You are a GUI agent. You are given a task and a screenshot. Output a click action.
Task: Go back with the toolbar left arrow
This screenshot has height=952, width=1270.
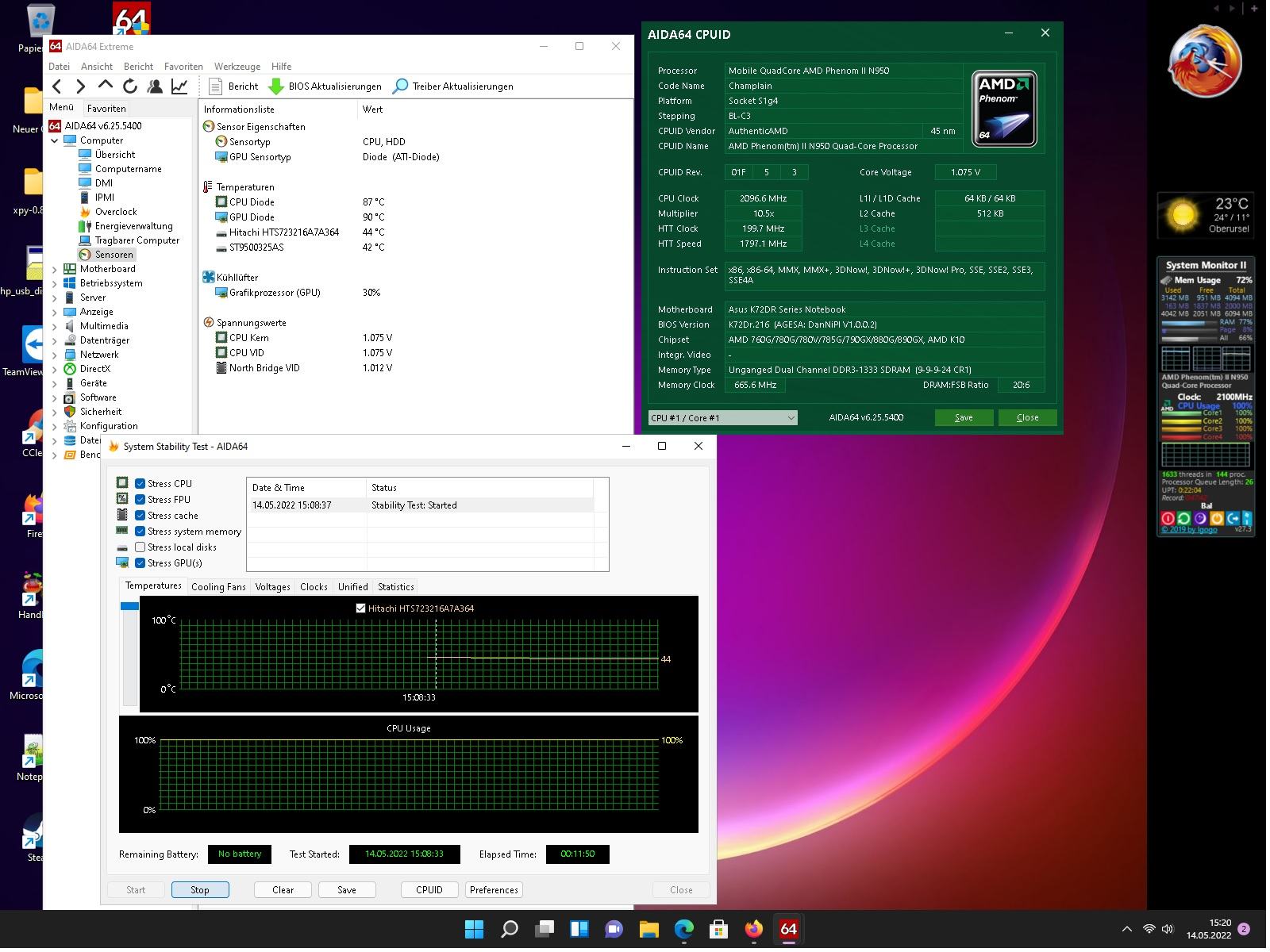(57, 86)
